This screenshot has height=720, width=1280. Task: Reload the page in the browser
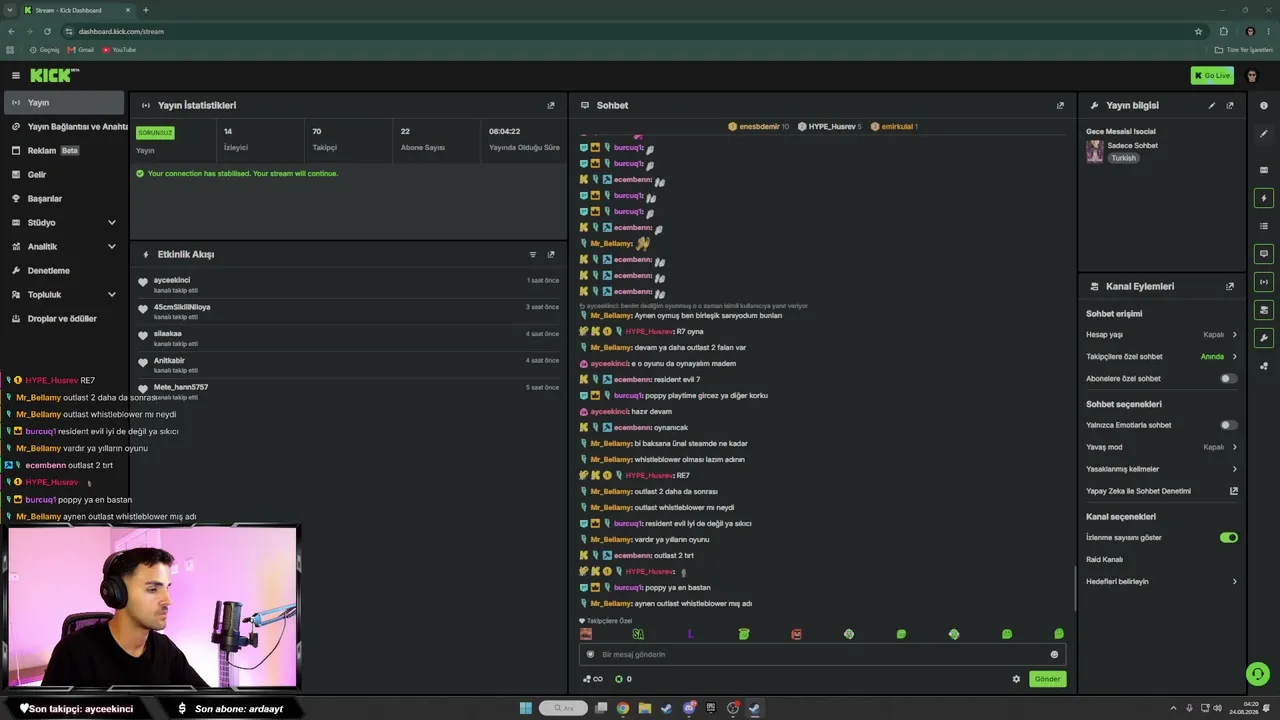click(x=47, y=31)
